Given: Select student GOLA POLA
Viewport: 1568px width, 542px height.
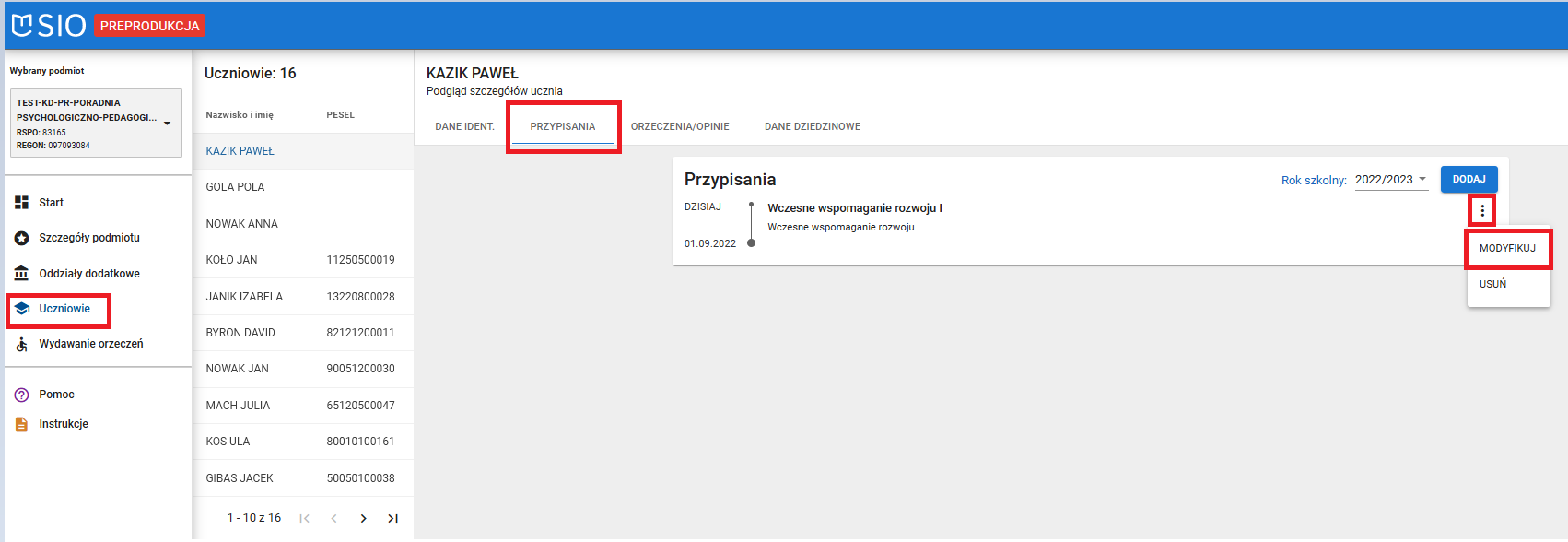Looking at the screenshot, I should click(303, 187).
